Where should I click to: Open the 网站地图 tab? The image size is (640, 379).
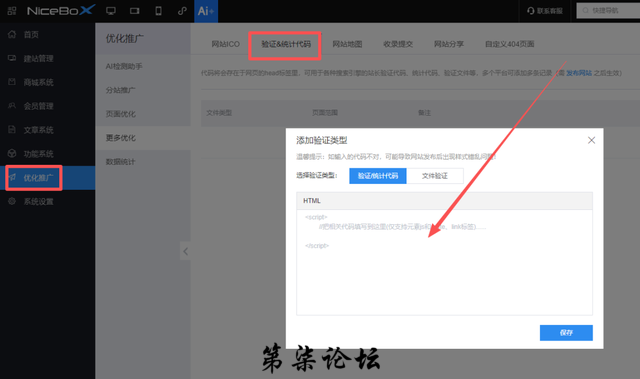tap(347, 44)
